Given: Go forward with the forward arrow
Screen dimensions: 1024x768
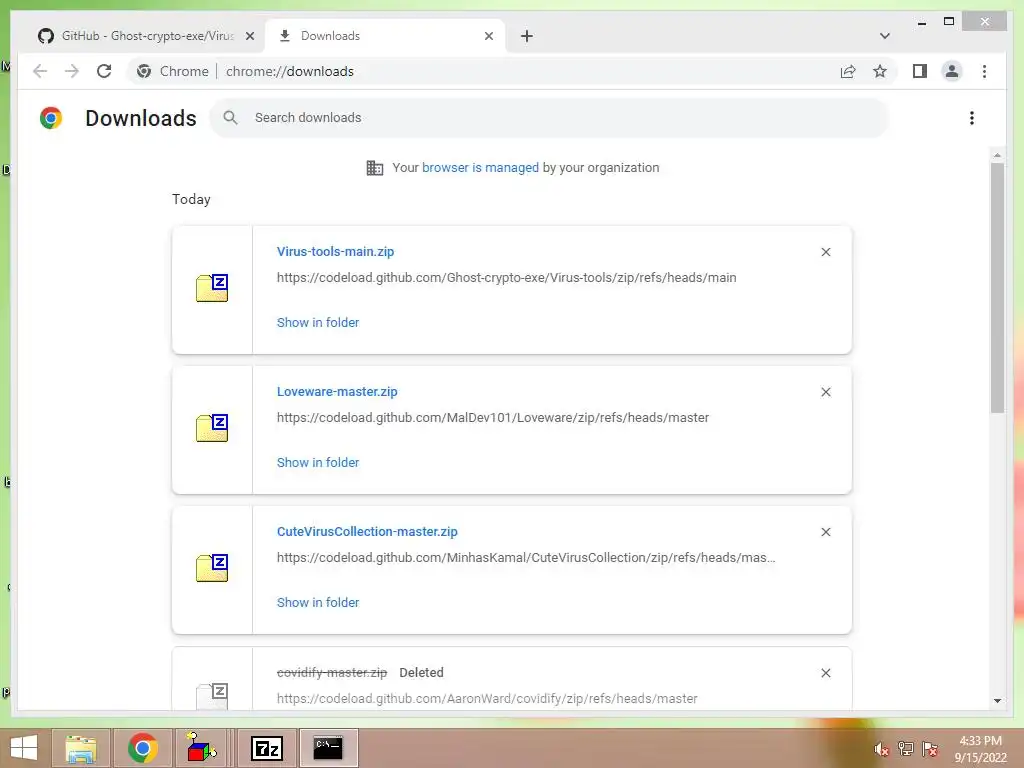Looking at the screenshot, I should [x=72, y=71].
